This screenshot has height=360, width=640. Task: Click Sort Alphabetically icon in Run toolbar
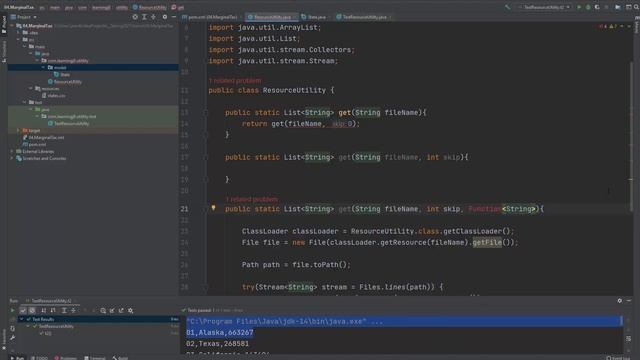point(44,311)
